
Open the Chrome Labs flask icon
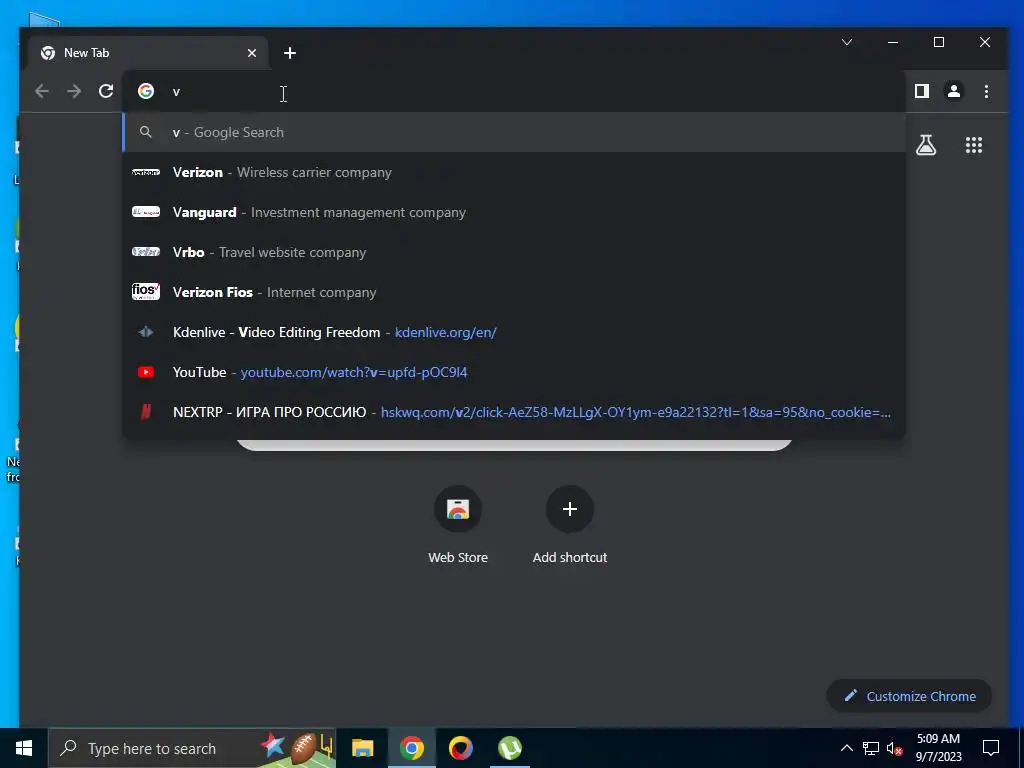[925, 145]
